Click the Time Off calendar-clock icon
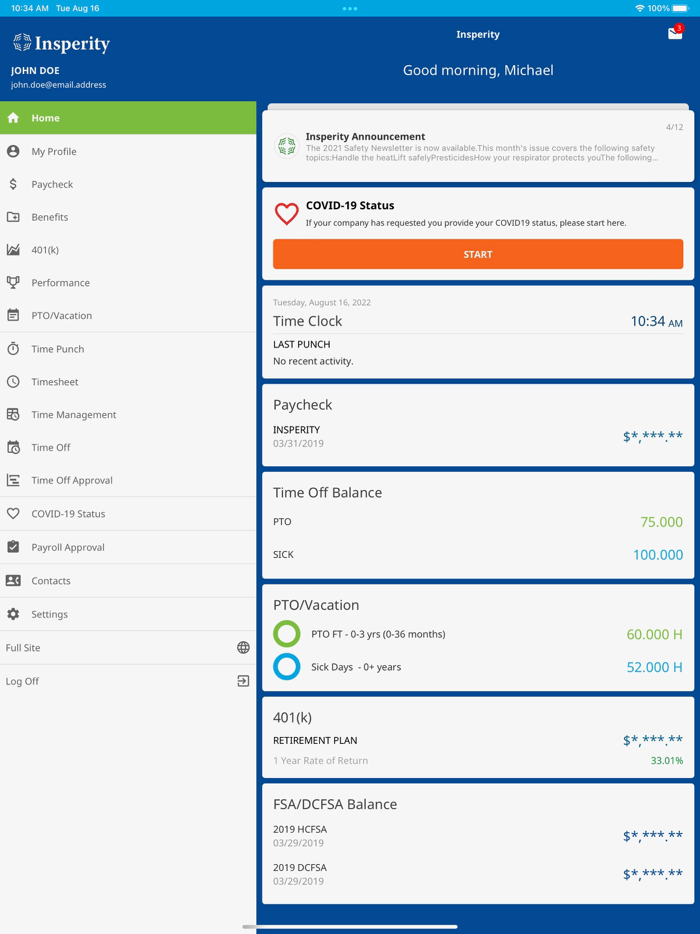 (13, 447)
